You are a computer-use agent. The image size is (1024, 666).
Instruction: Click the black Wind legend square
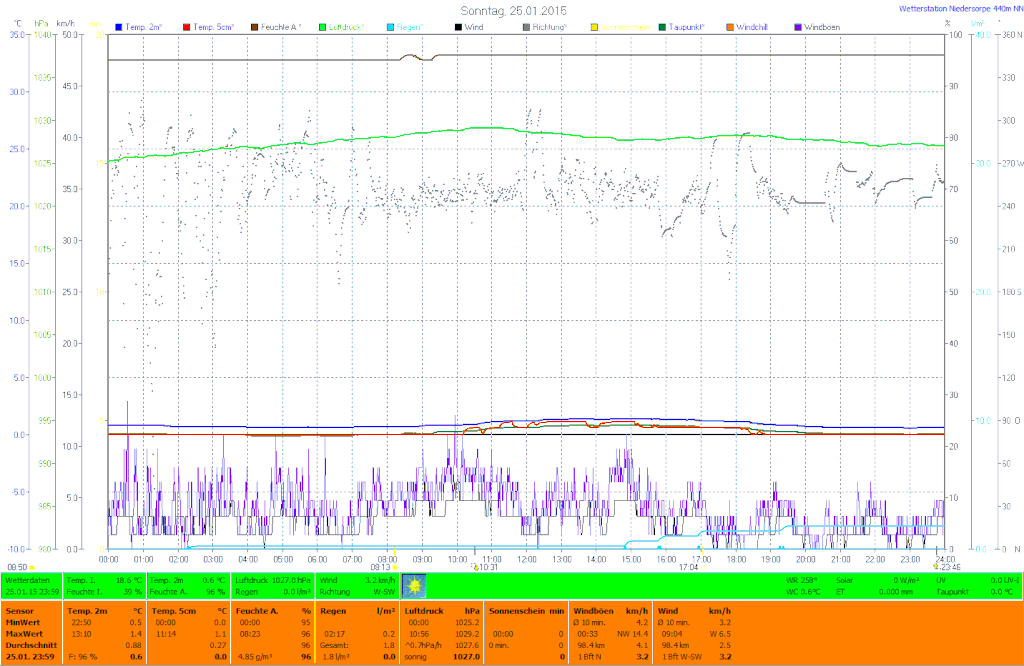[x=458, y=26]
